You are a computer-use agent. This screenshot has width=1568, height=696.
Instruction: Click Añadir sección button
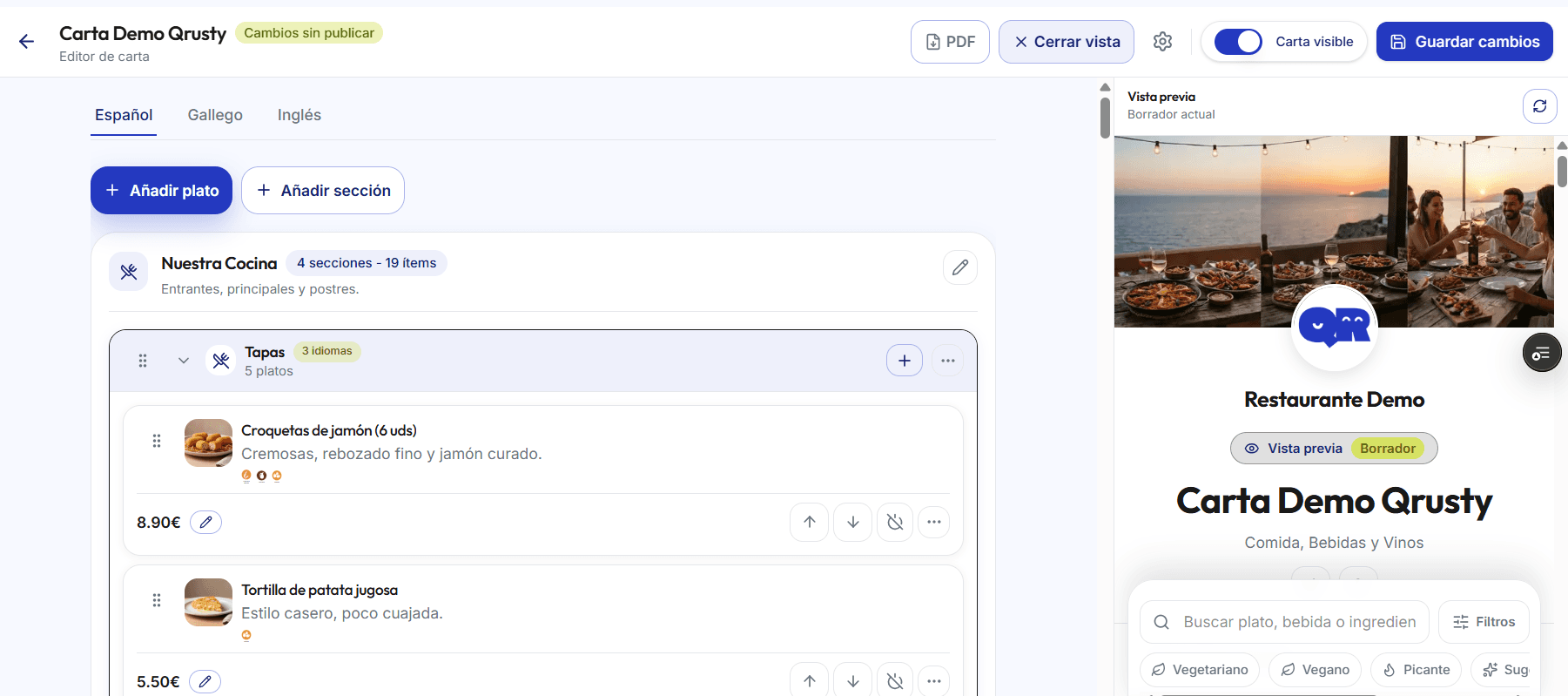click(x=323, y=190)
